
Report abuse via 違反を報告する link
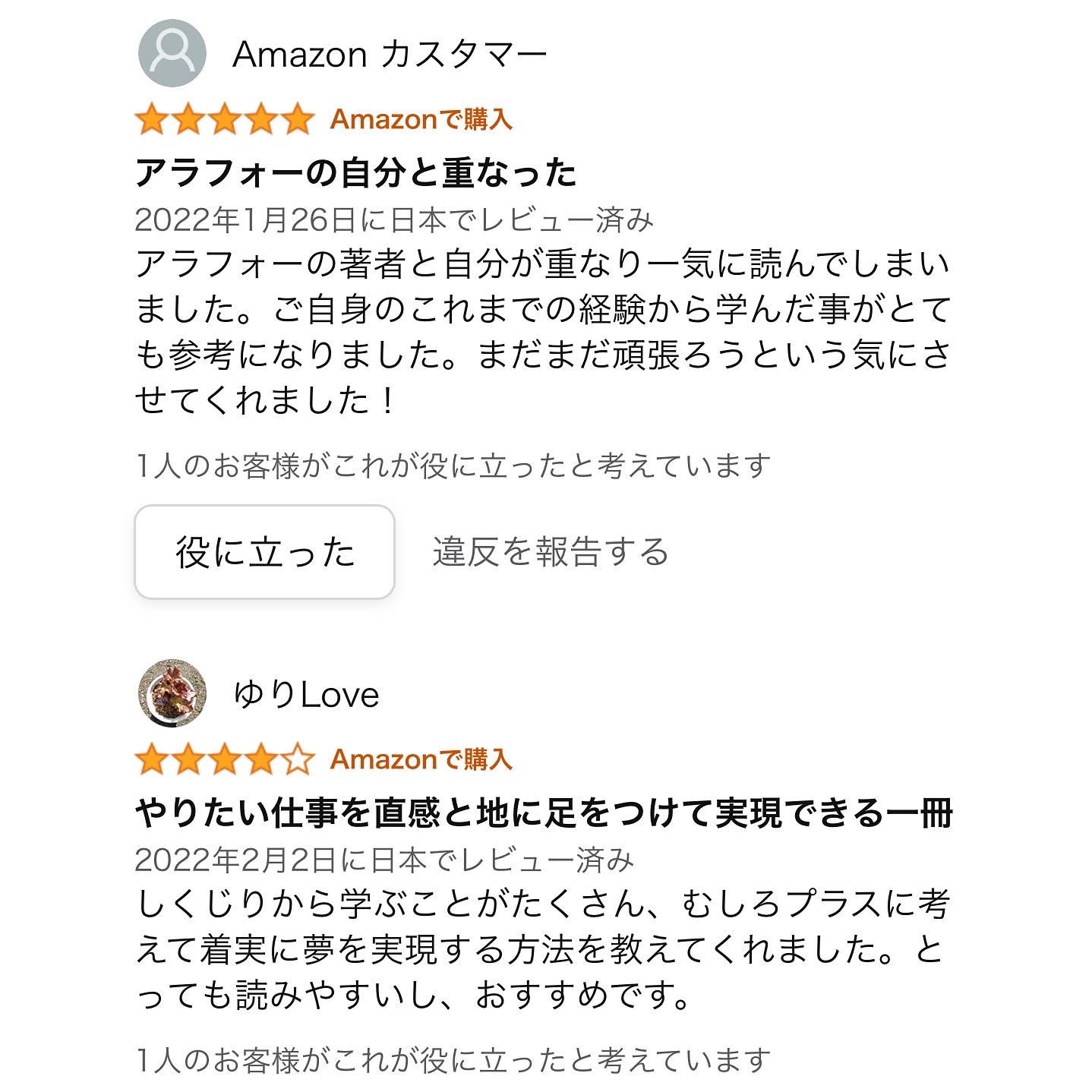[x=551, y=552]
